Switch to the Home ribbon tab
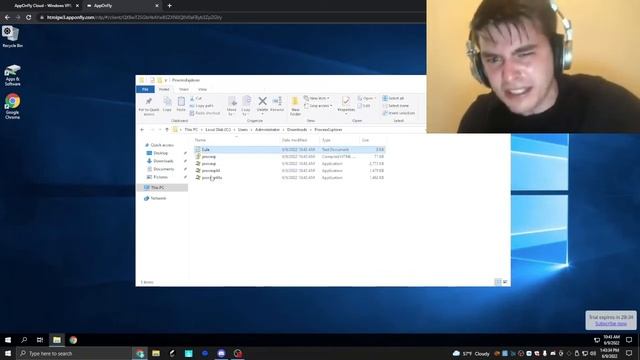 [x=164, y=89]
